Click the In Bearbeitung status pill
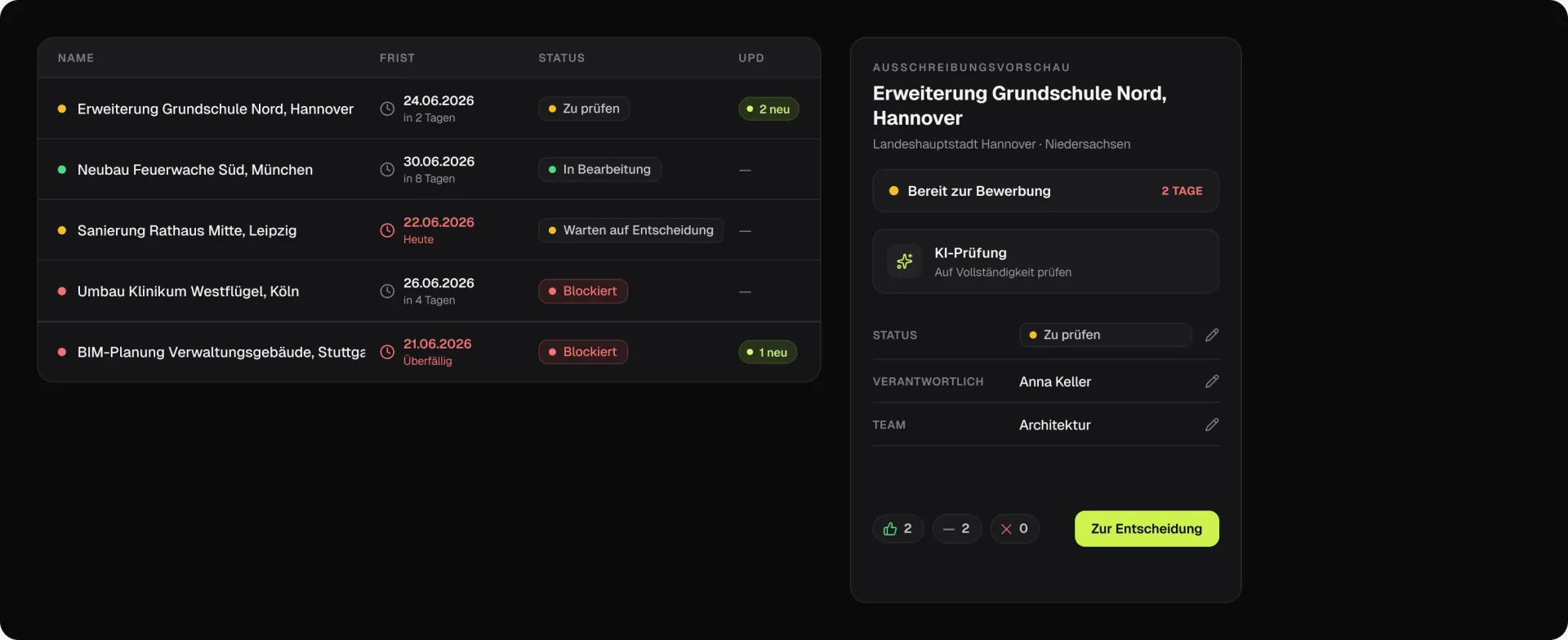Screen dimensions: 1568x640 [599, 170]
